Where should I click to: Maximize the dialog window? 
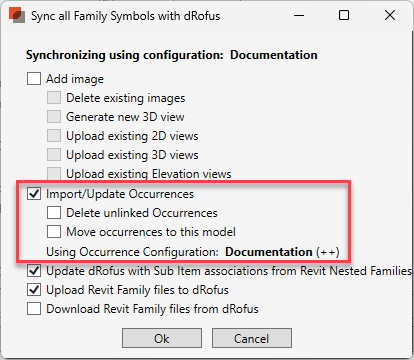(x=344, y=15)
